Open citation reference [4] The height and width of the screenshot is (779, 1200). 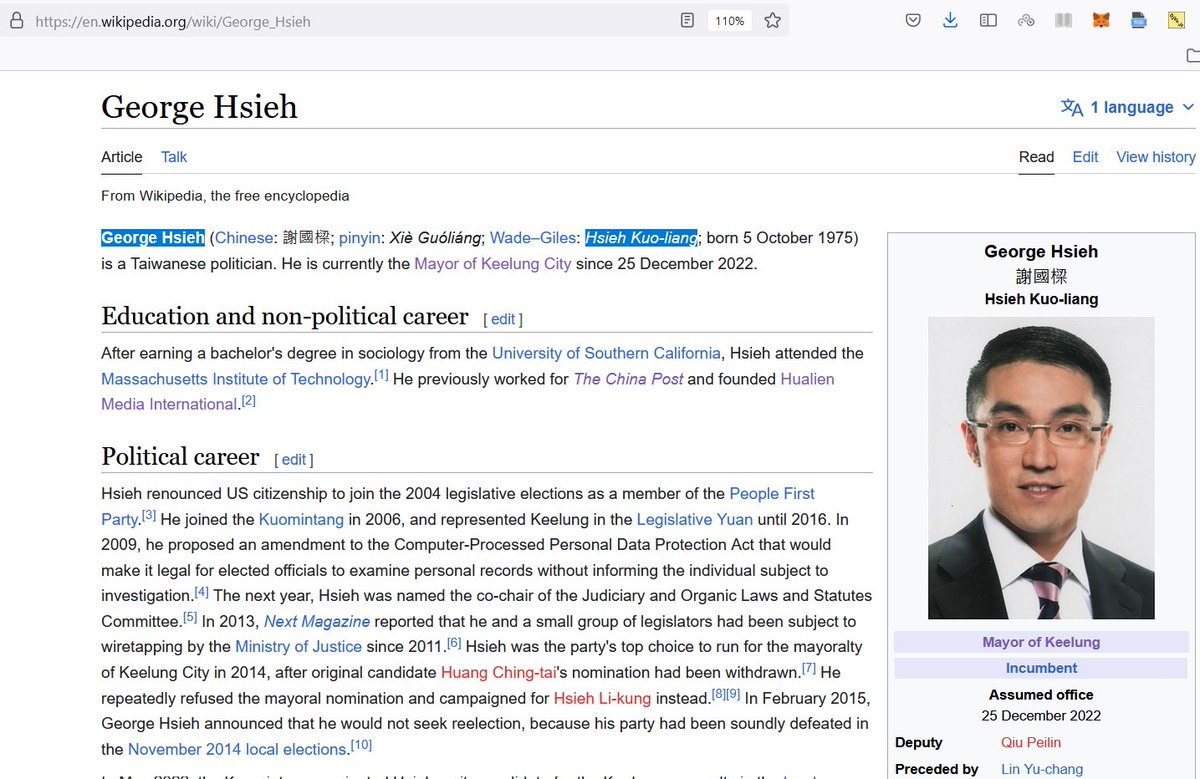tap(202, 591)
